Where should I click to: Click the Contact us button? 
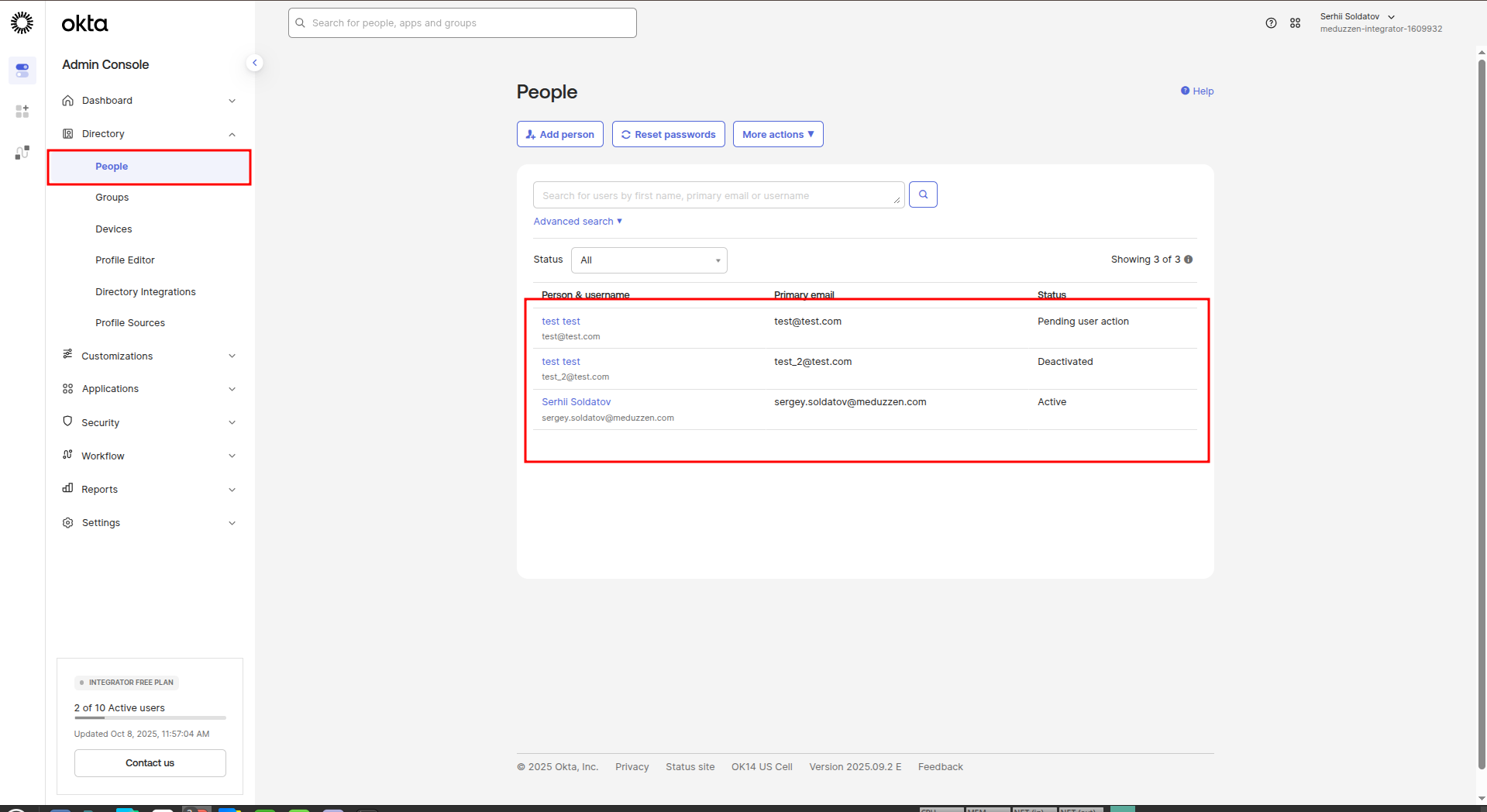(x=150, y=763)
